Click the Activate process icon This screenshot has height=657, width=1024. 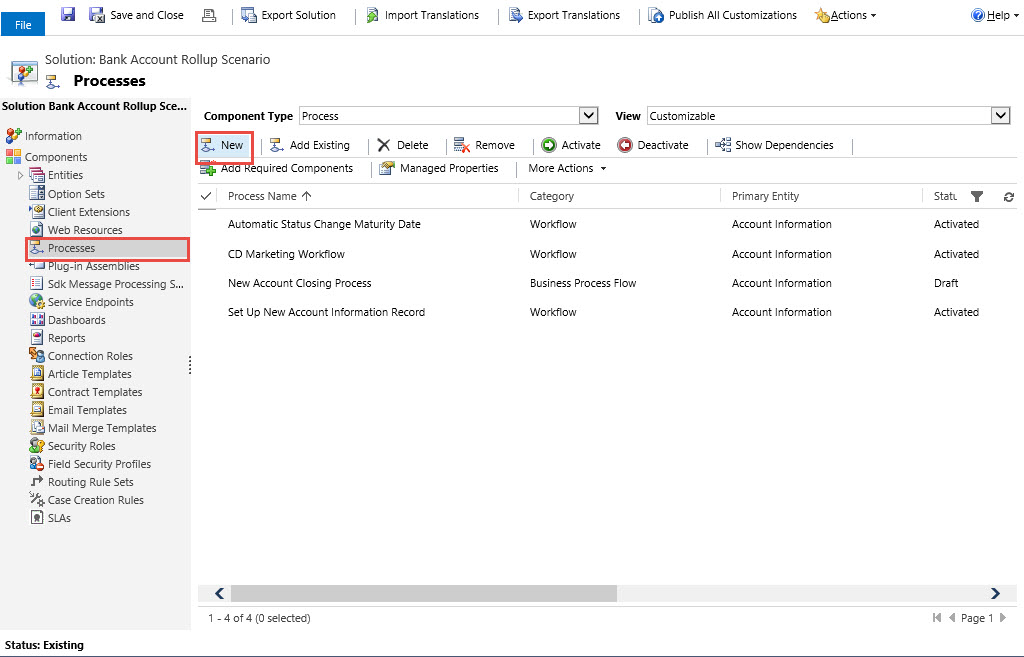(549, 145)
